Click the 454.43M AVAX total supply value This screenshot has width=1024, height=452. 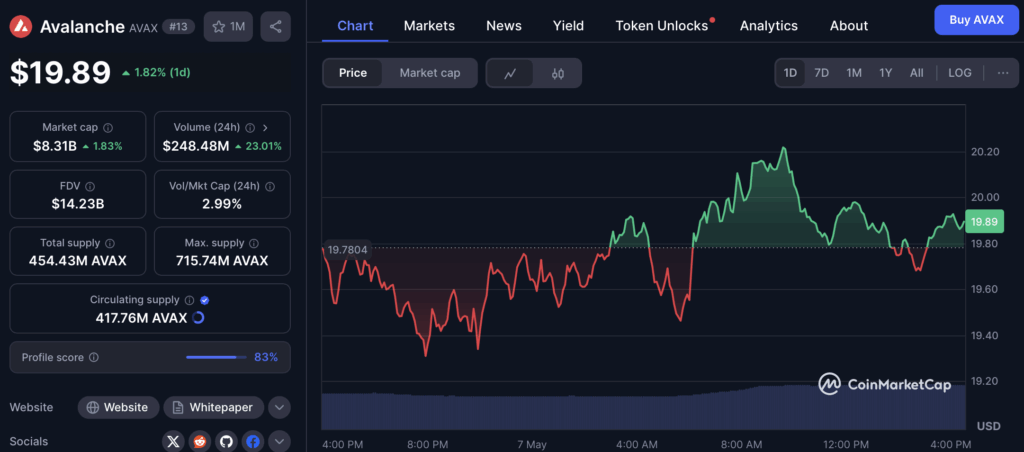(x=78, y=261)
